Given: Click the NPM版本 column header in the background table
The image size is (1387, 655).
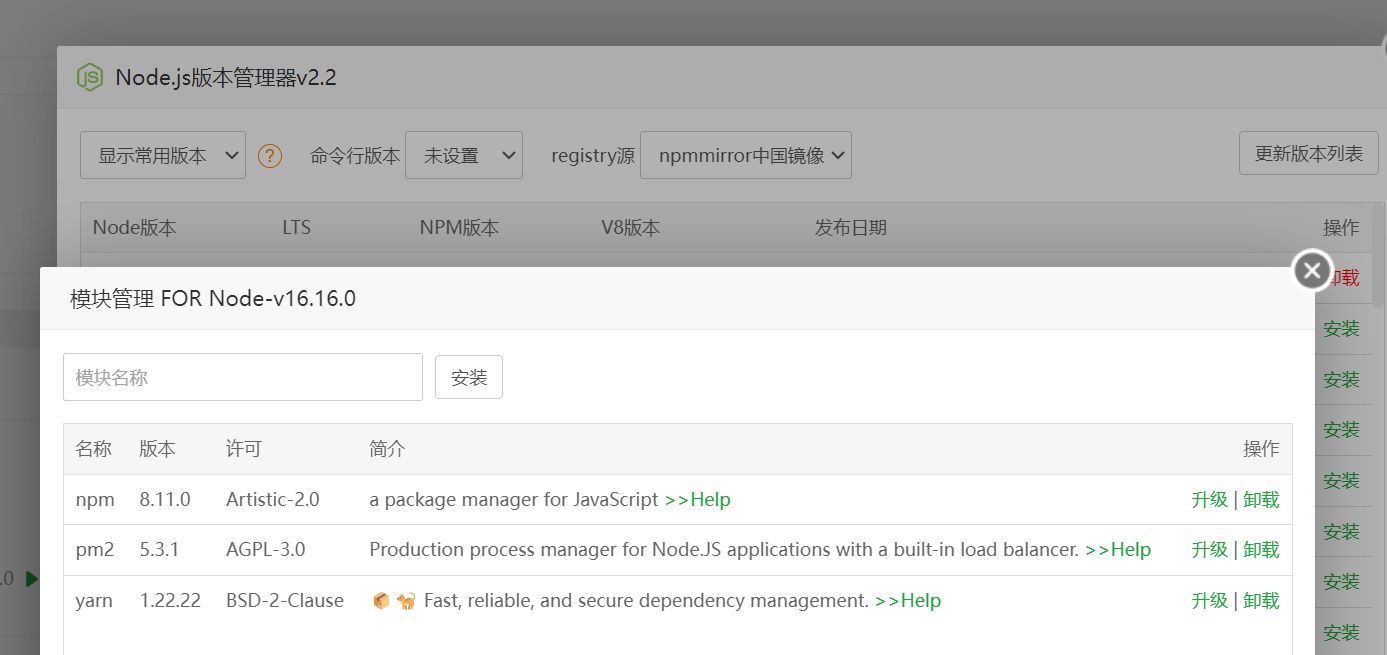Looking at the screenshot, I should (459, 228).
